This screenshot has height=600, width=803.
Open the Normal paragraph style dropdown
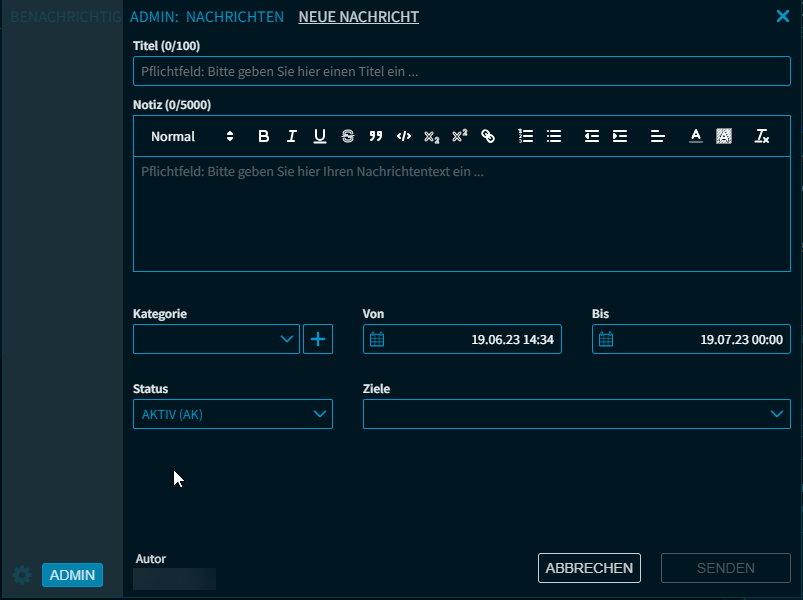192,137
